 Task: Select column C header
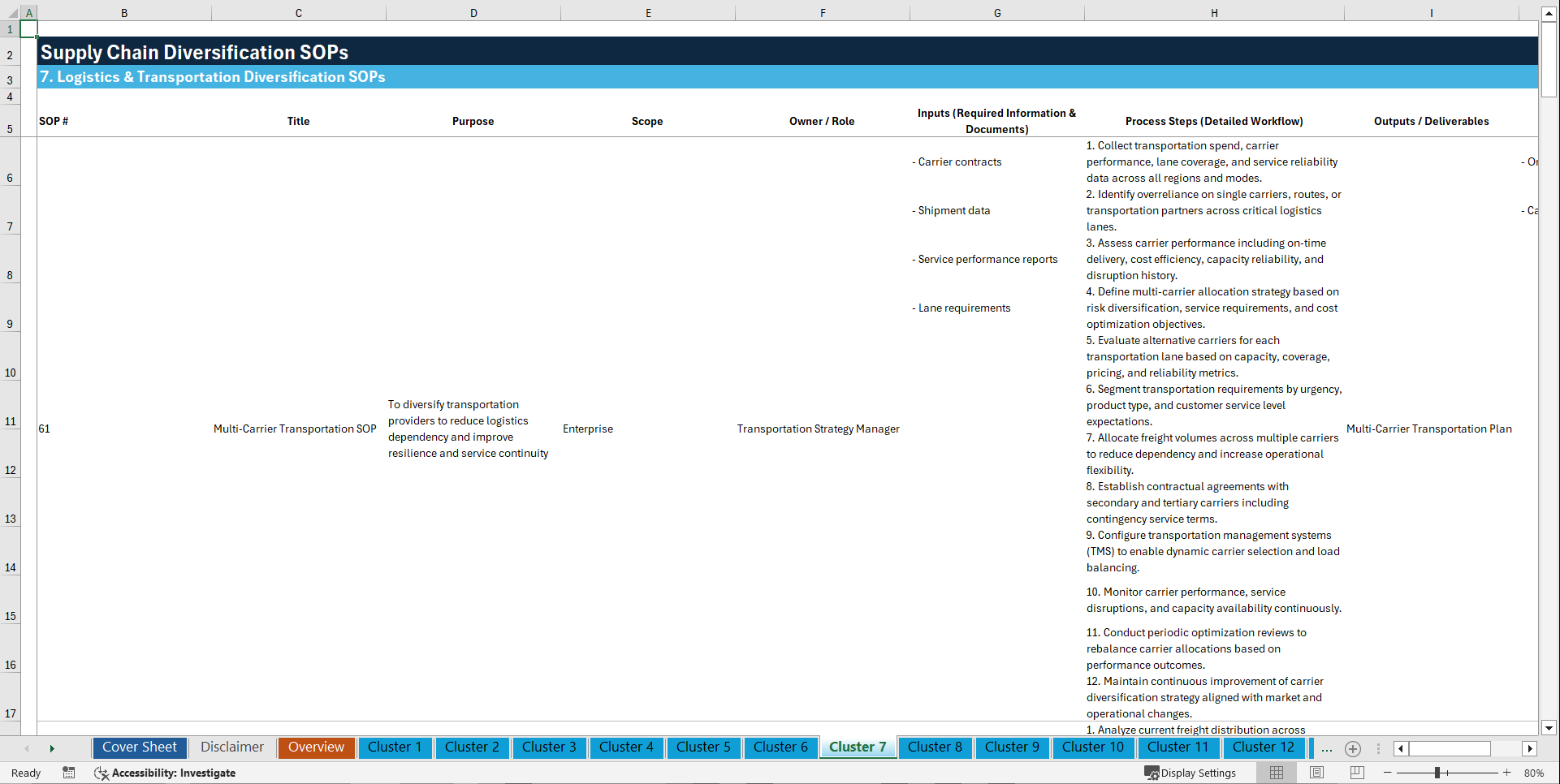(299, 13)
